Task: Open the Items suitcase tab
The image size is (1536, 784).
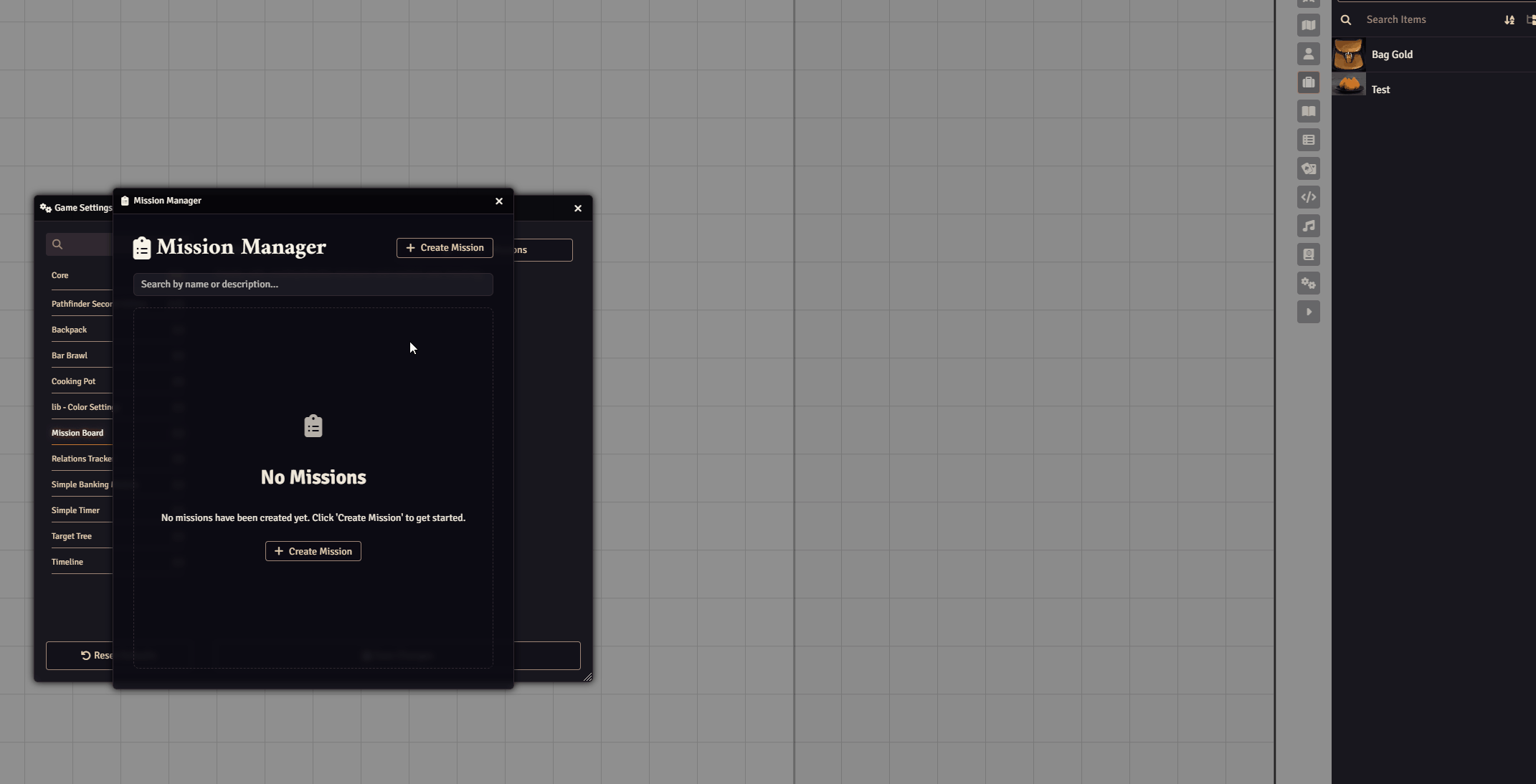Action: 1308,83
